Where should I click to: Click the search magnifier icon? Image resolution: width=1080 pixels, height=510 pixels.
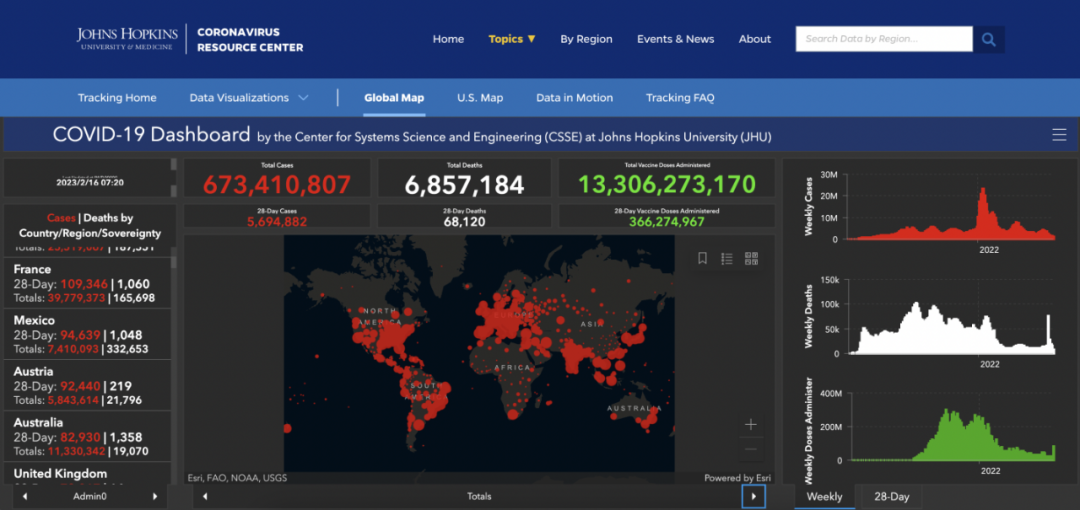point(988,39)
